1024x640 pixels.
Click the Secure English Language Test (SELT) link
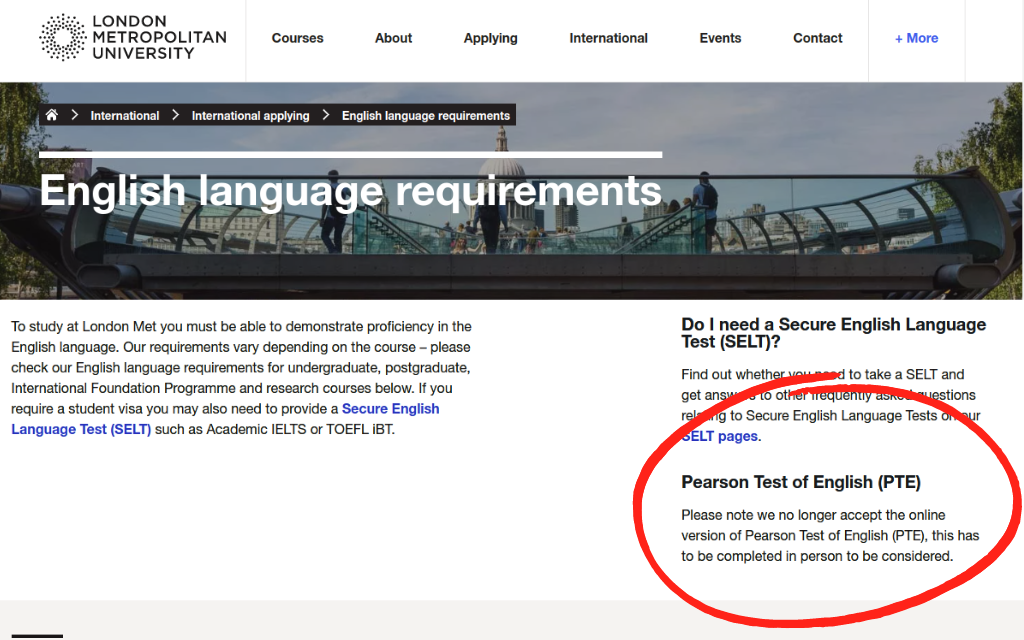pos(390,408)
